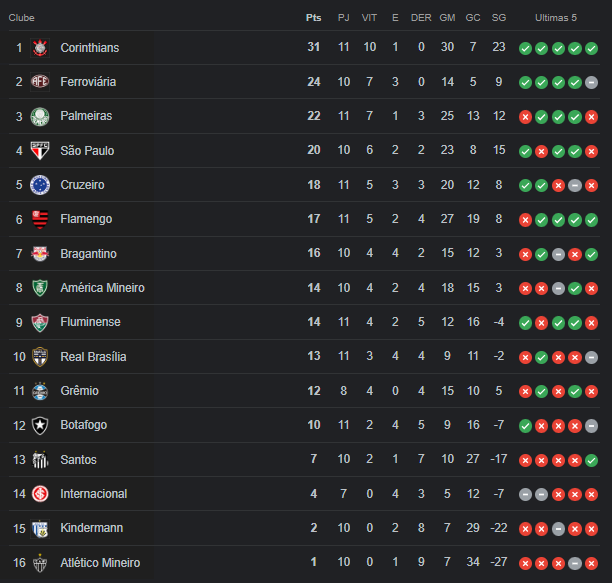Select the São Paulo shield logo
Viewport: 612px width, 583px height.
pyautogui.click(x=40, y=151)
